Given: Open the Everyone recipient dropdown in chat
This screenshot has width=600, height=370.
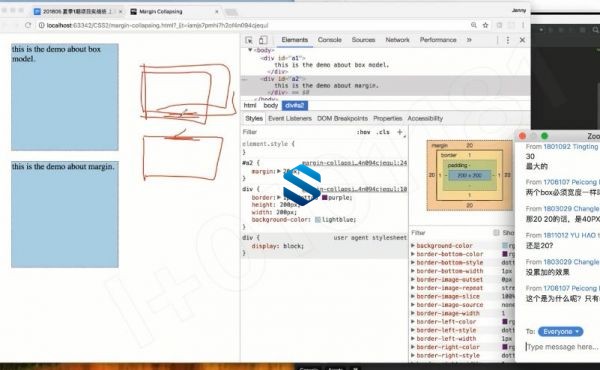Looking at the screenshot, I should (x=561, y=331).
